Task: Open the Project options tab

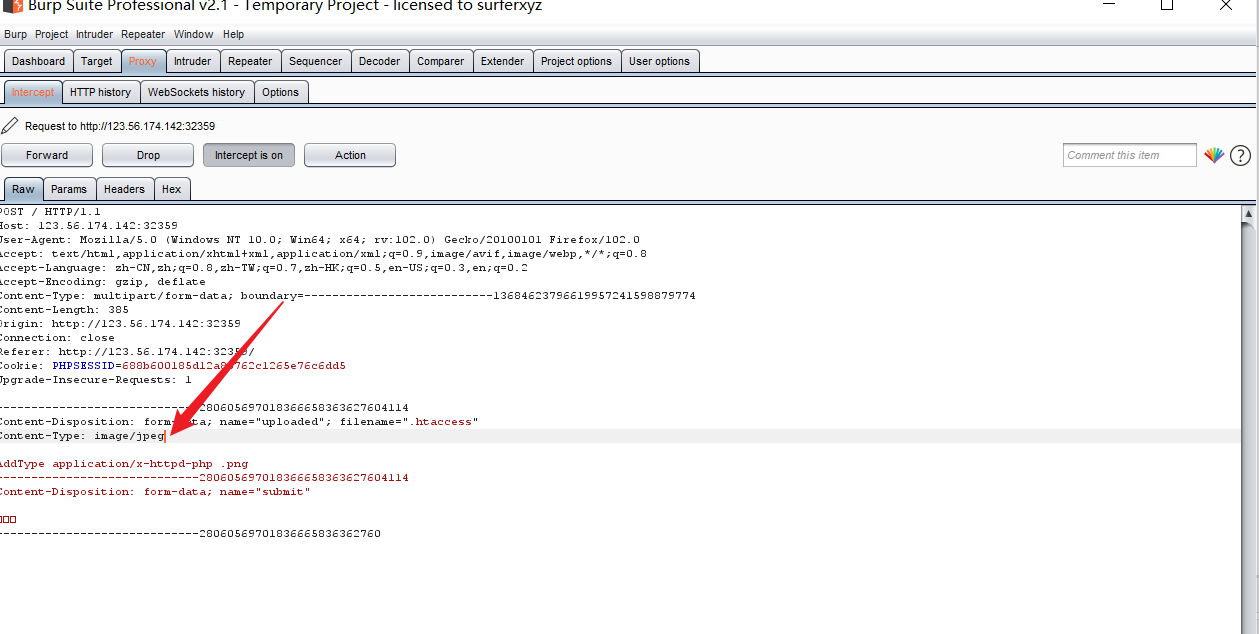Action: pyautogui.click(x=577, y=61)
